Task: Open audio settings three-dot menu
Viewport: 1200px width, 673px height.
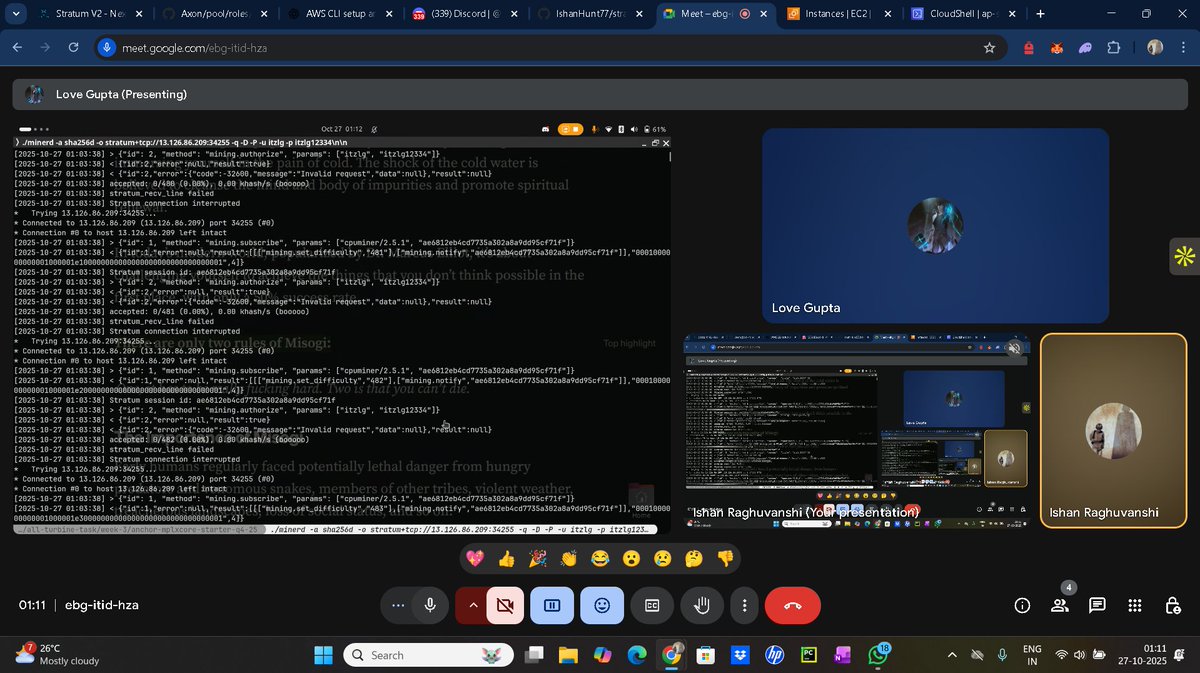Action: [399, 605]
